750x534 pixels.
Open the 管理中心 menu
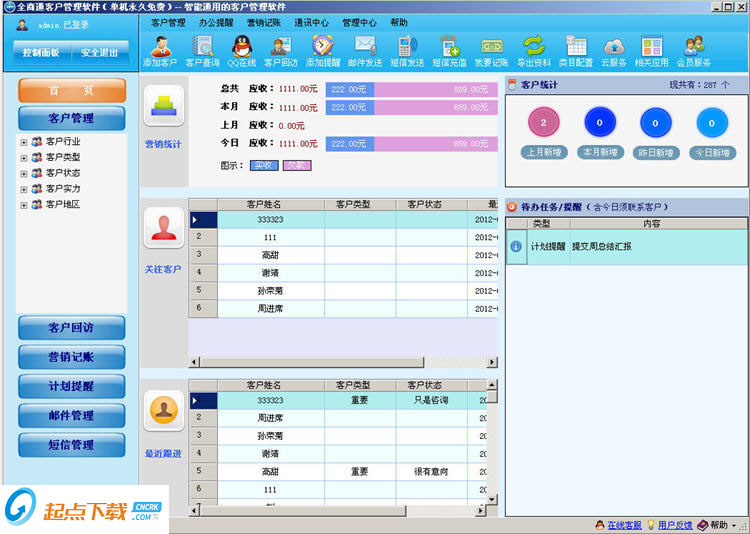tap(359, 22)
